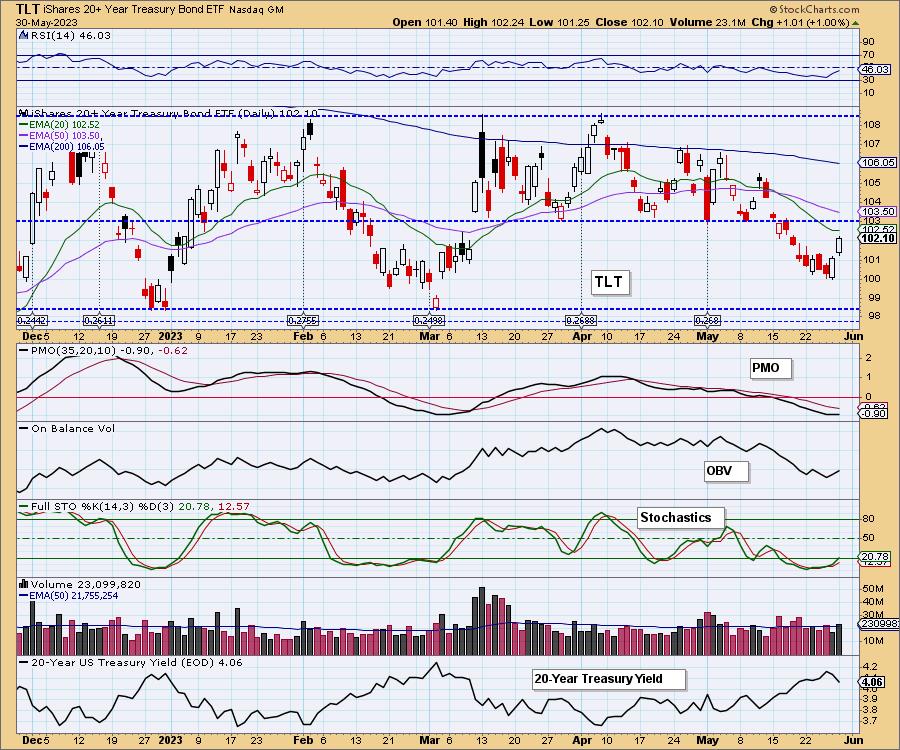Open the ©StockCharts.com link
This screenshot has width=900, height=750.
[x=814, y=9]
